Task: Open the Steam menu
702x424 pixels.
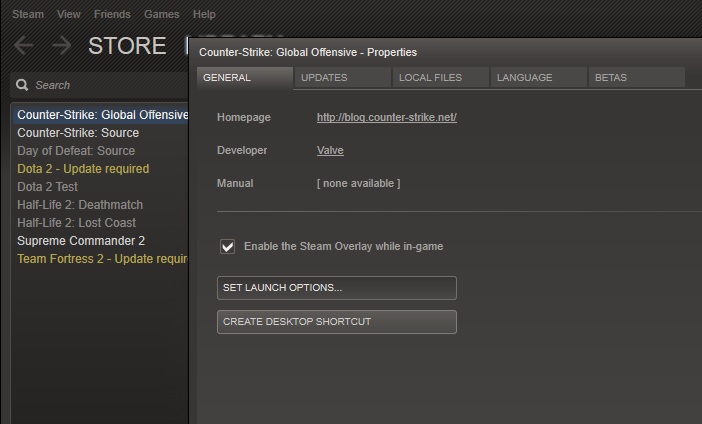Action: pos(28,14)
